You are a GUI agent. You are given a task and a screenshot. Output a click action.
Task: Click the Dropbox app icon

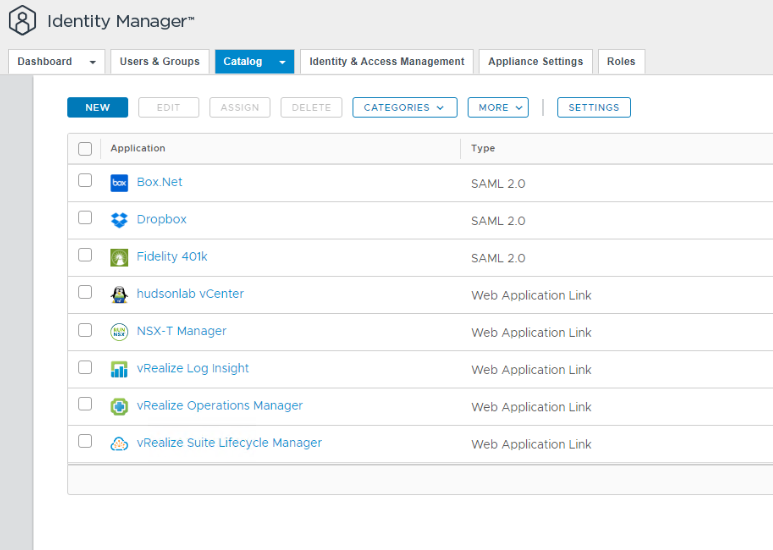click(119, 220)
